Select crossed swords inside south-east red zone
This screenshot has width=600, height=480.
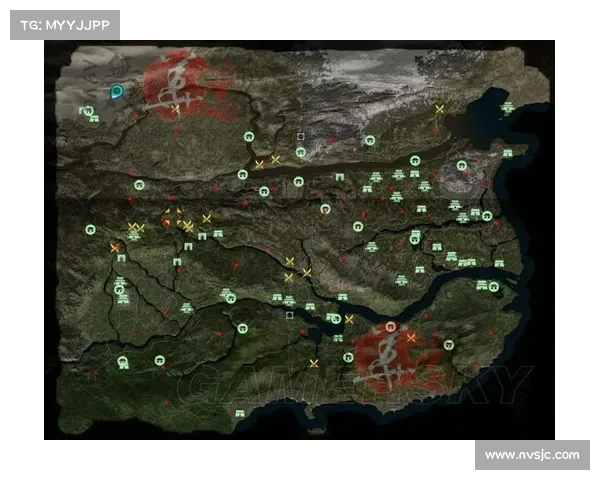(x=411, y=338)
